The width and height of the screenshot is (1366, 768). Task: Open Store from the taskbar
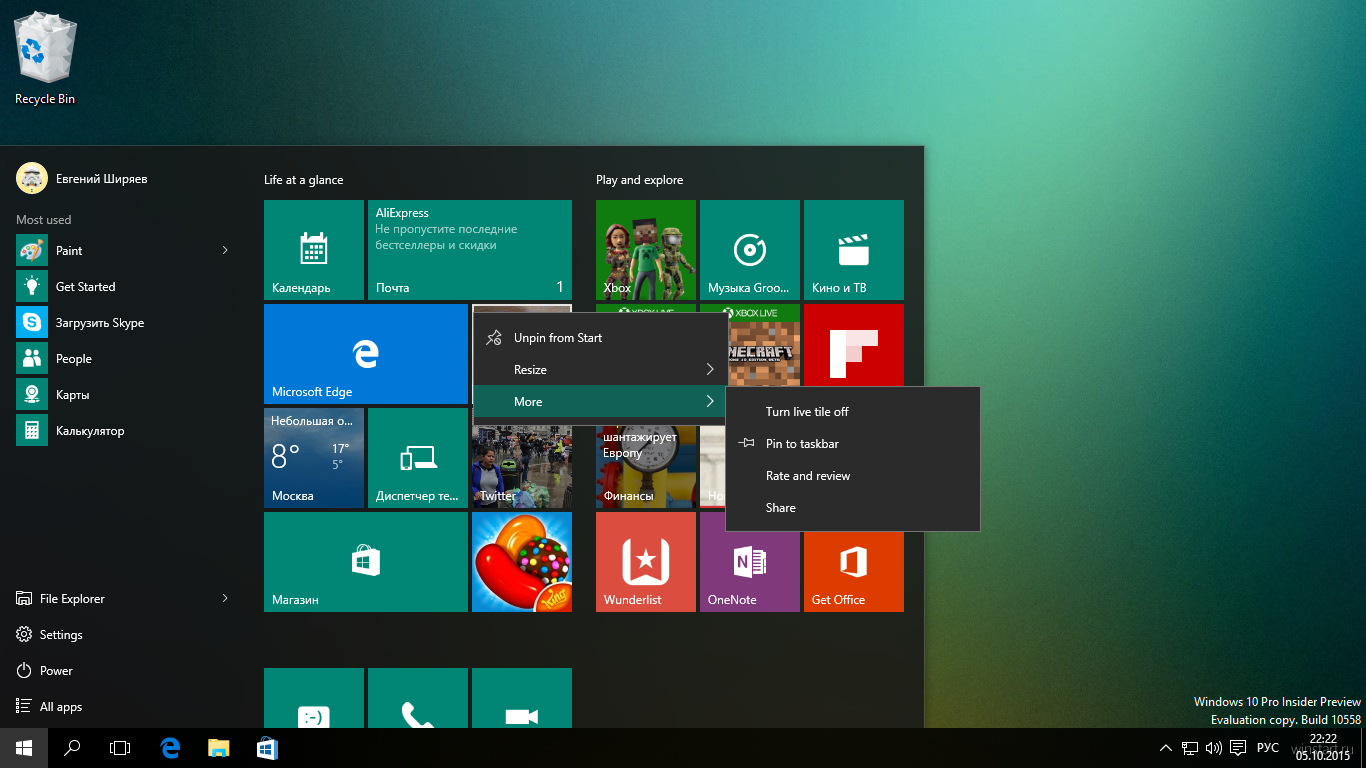(x=267, y=748)
